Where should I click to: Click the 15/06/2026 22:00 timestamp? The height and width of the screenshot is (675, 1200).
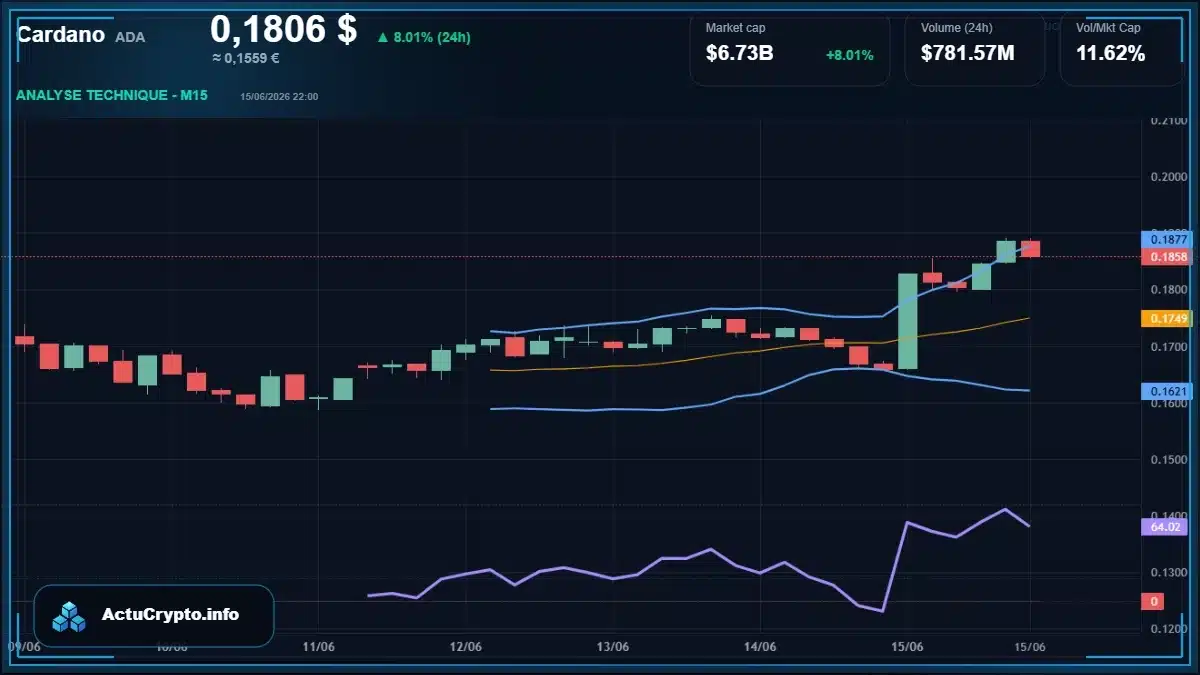click(279, 97)
